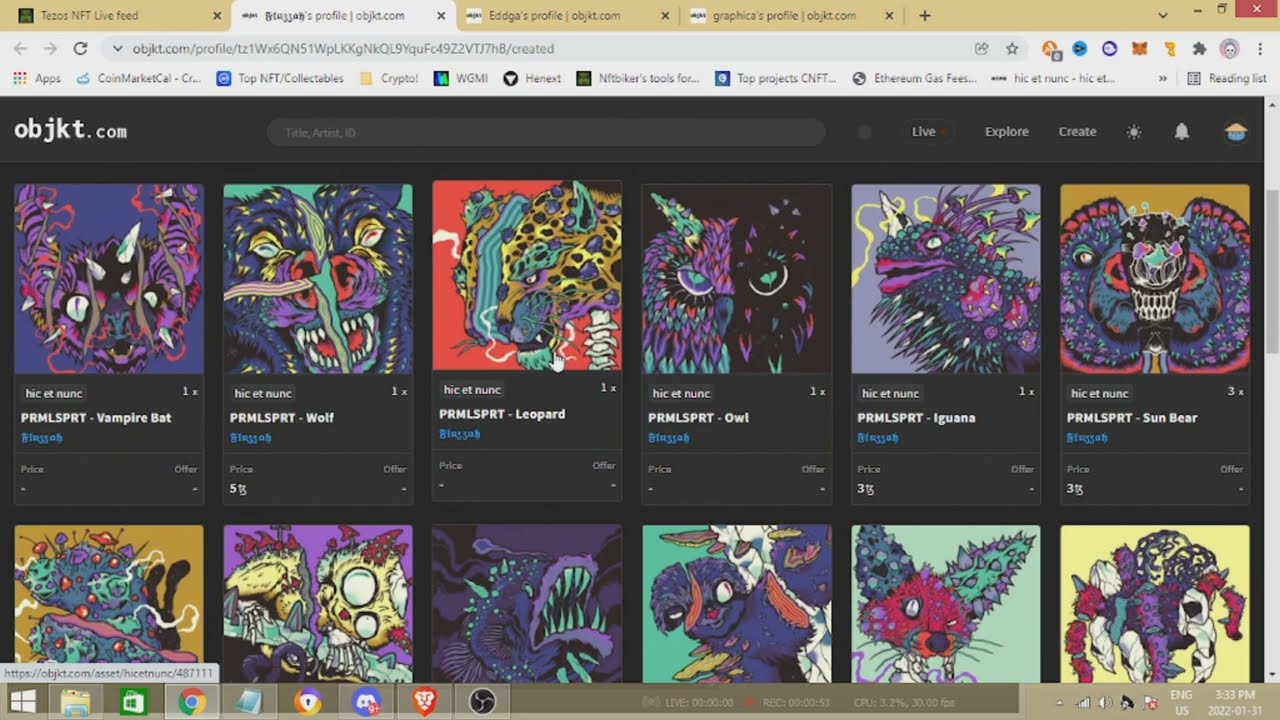Open the Iguana artwork thumbnail
1280x720 pixels.
click(x=946, y=278)
